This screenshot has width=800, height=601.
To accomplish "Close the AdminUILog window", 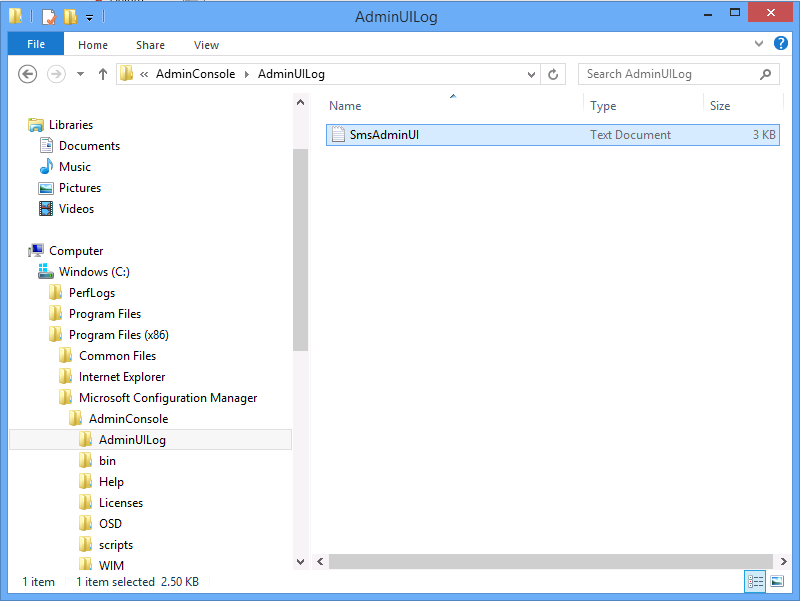I will coord(770,13).
